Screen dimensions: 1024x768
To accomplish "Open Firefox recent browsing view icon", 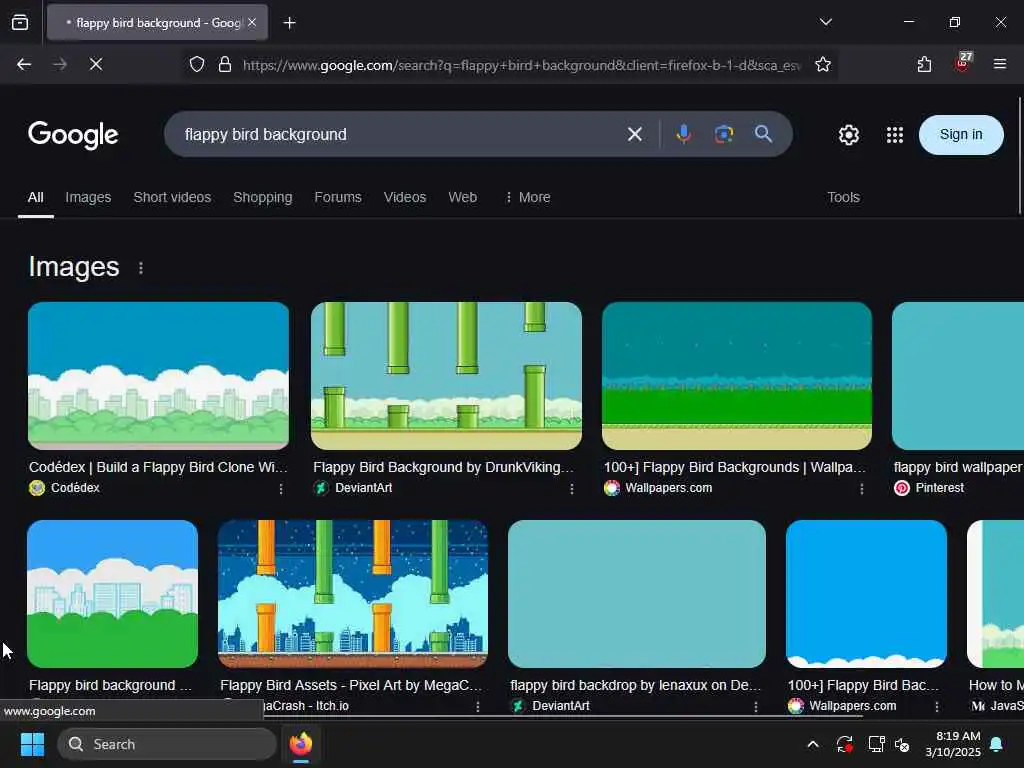I will tap(20, 23).
